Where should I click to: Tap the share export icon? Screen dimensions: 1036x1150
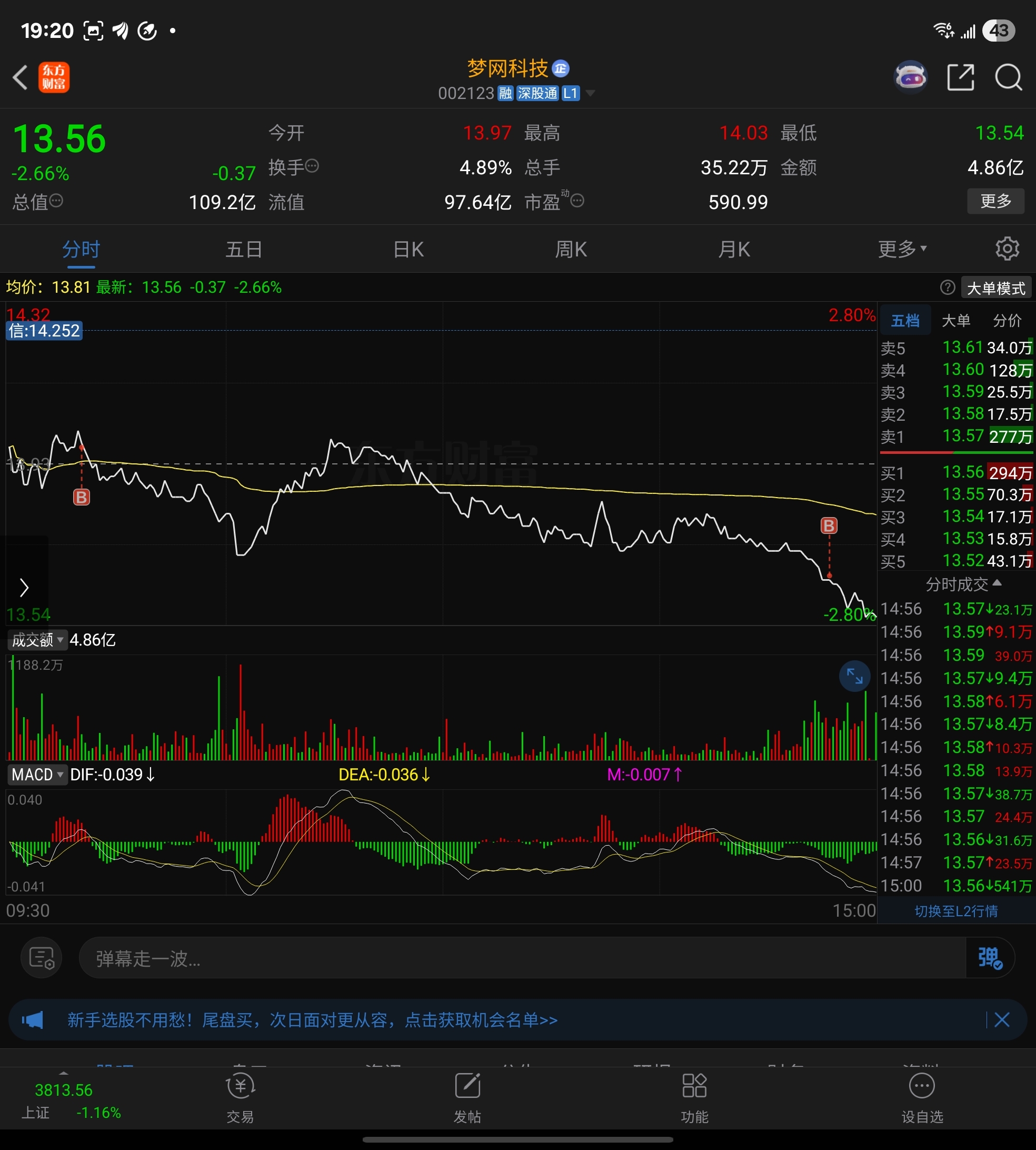[x=961, y=77]
